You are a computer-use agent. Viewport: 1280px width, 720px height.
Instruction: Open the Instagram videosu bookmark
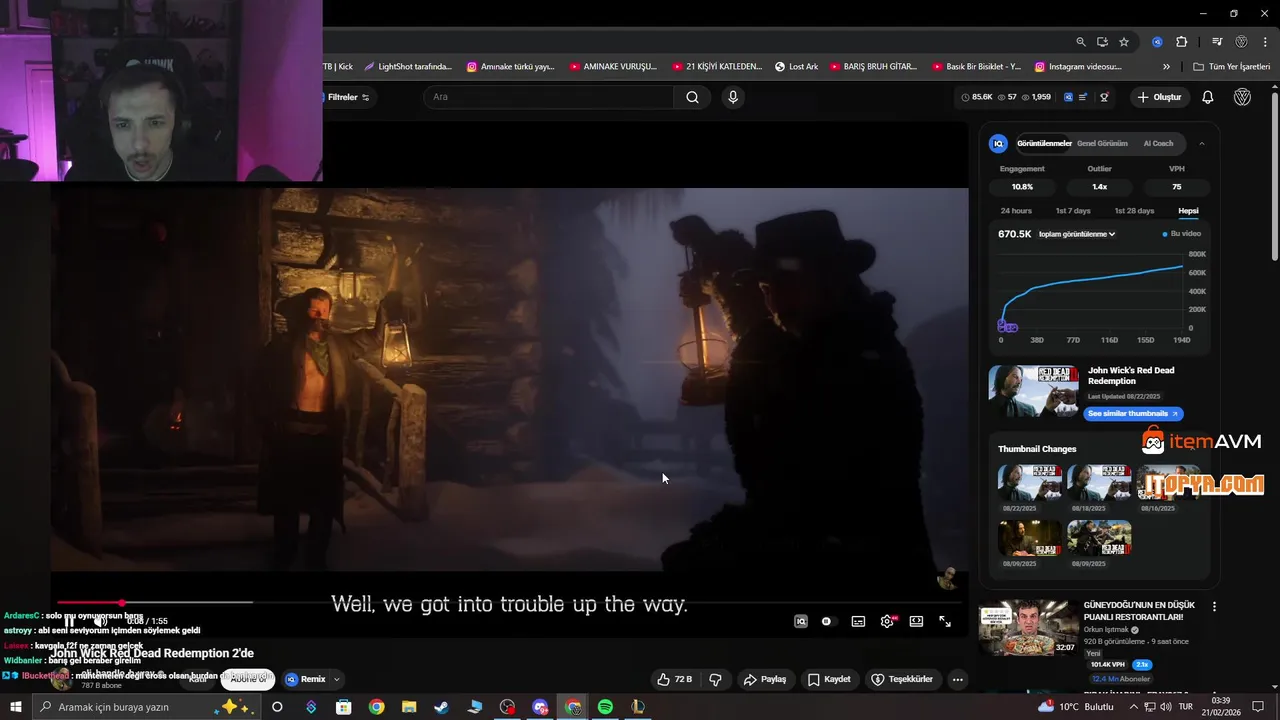point(1078,67)
